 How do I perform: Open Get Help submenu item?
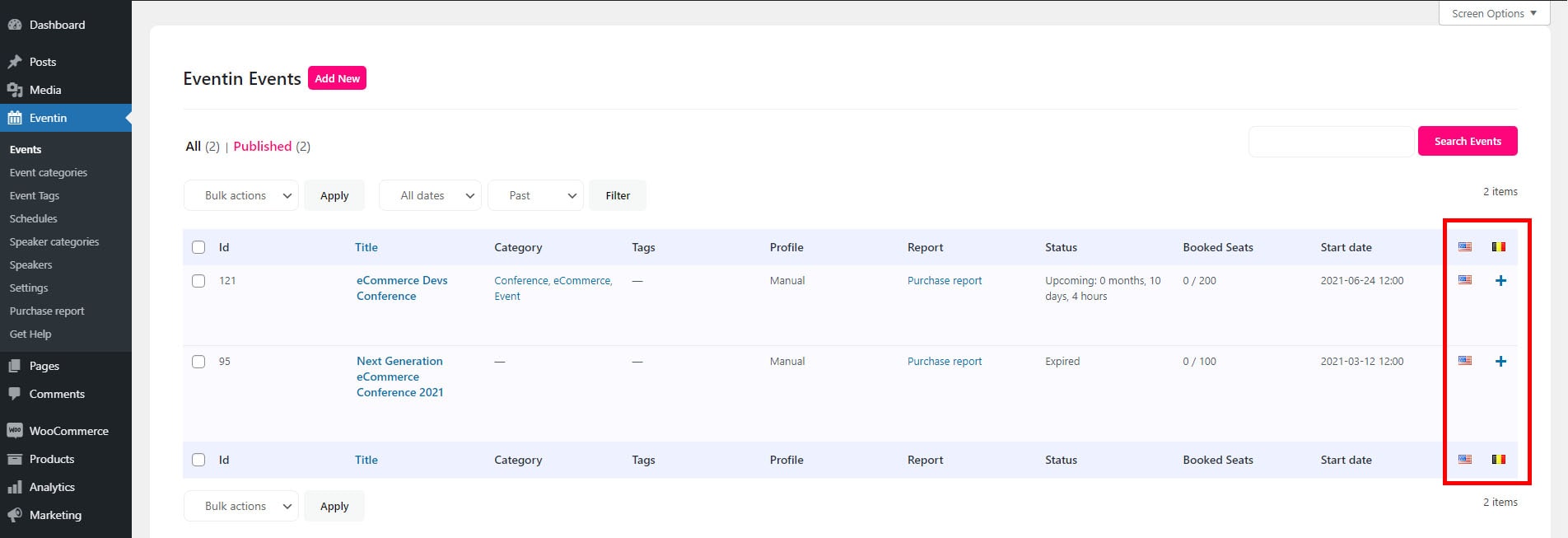[x=30, y=334]
